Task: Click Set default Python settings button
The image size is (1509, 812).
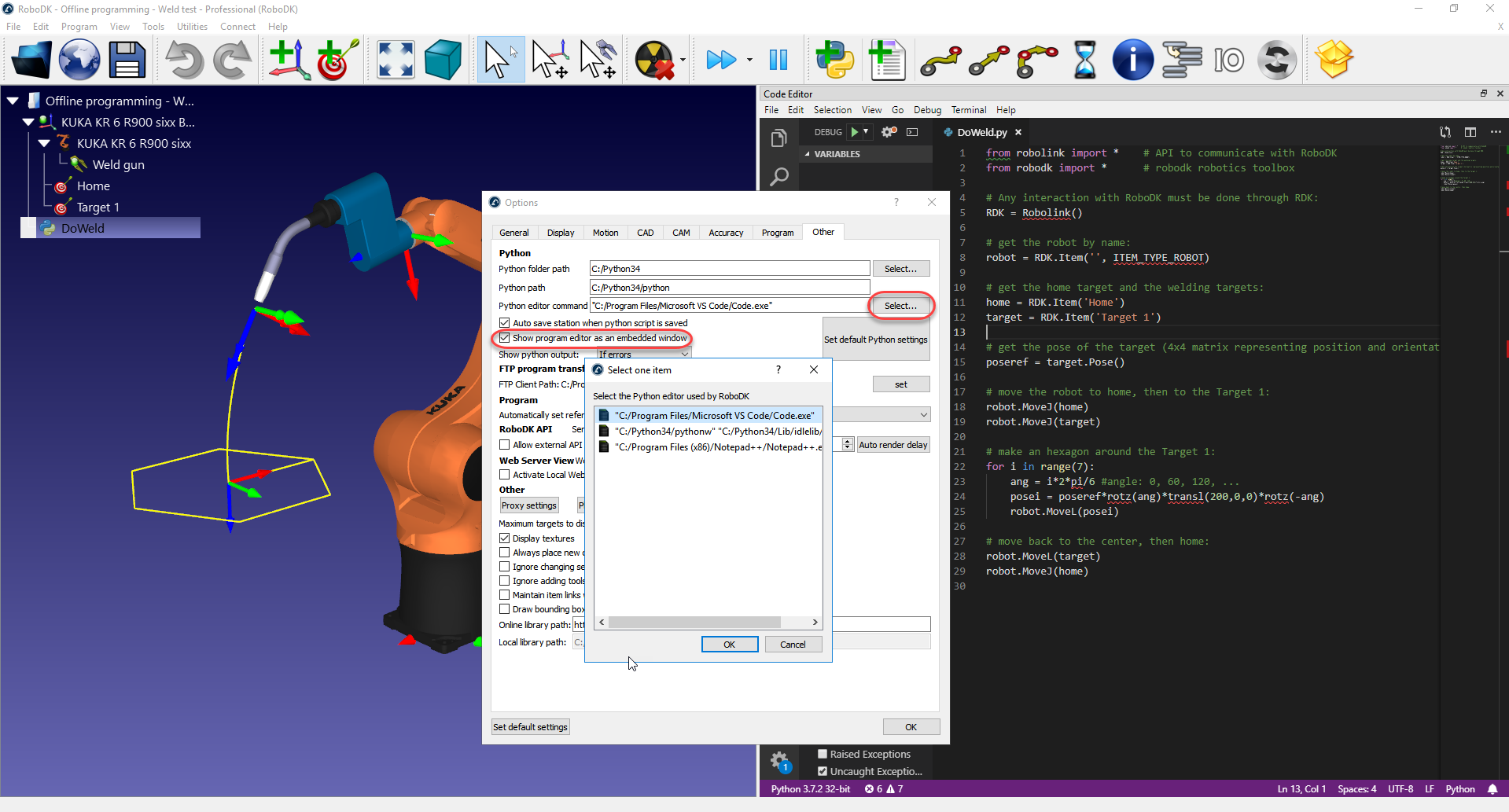Action: (x=876, y=340)
